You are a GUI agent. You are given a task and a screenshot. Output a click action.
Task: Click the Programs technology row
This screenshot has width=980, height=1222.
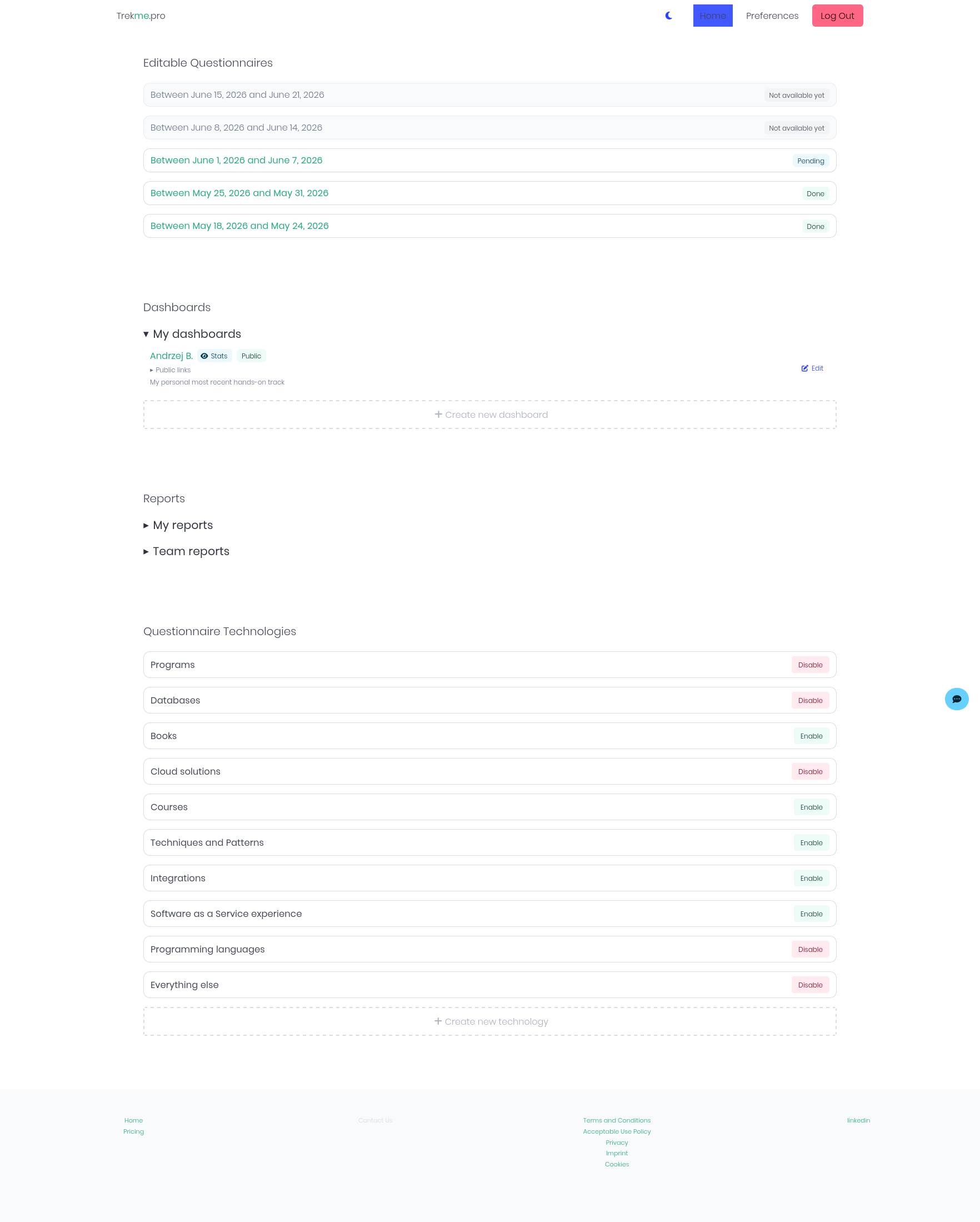(489, 665)
